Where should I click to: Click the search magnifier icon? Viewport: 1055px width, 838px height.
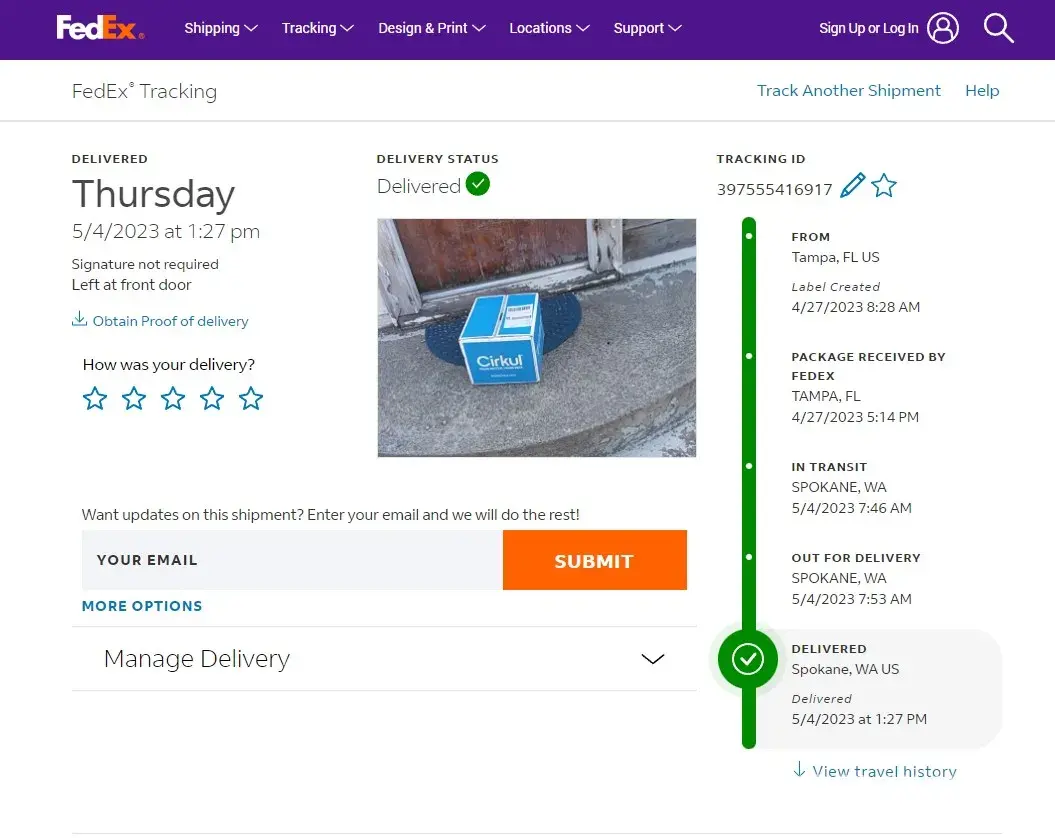[998, 28]
